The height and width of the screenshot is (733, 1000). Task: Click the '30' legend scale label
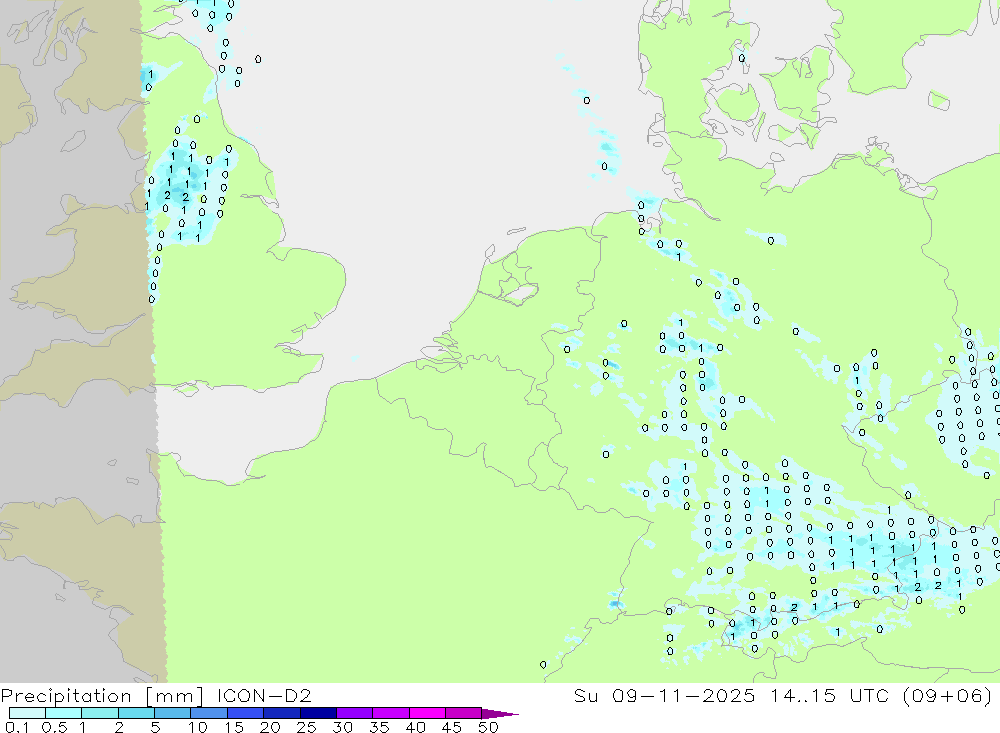pos(342,727)
